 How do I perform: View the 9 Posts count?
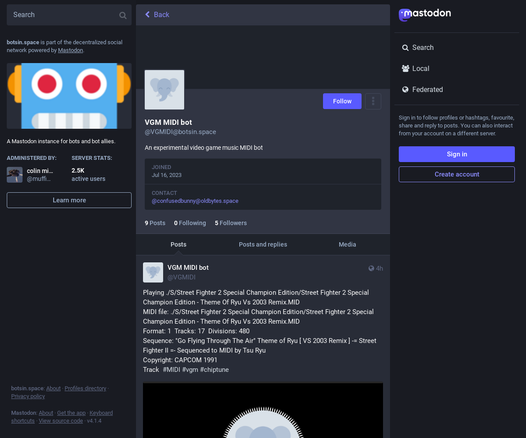click(x=155, y=223)
